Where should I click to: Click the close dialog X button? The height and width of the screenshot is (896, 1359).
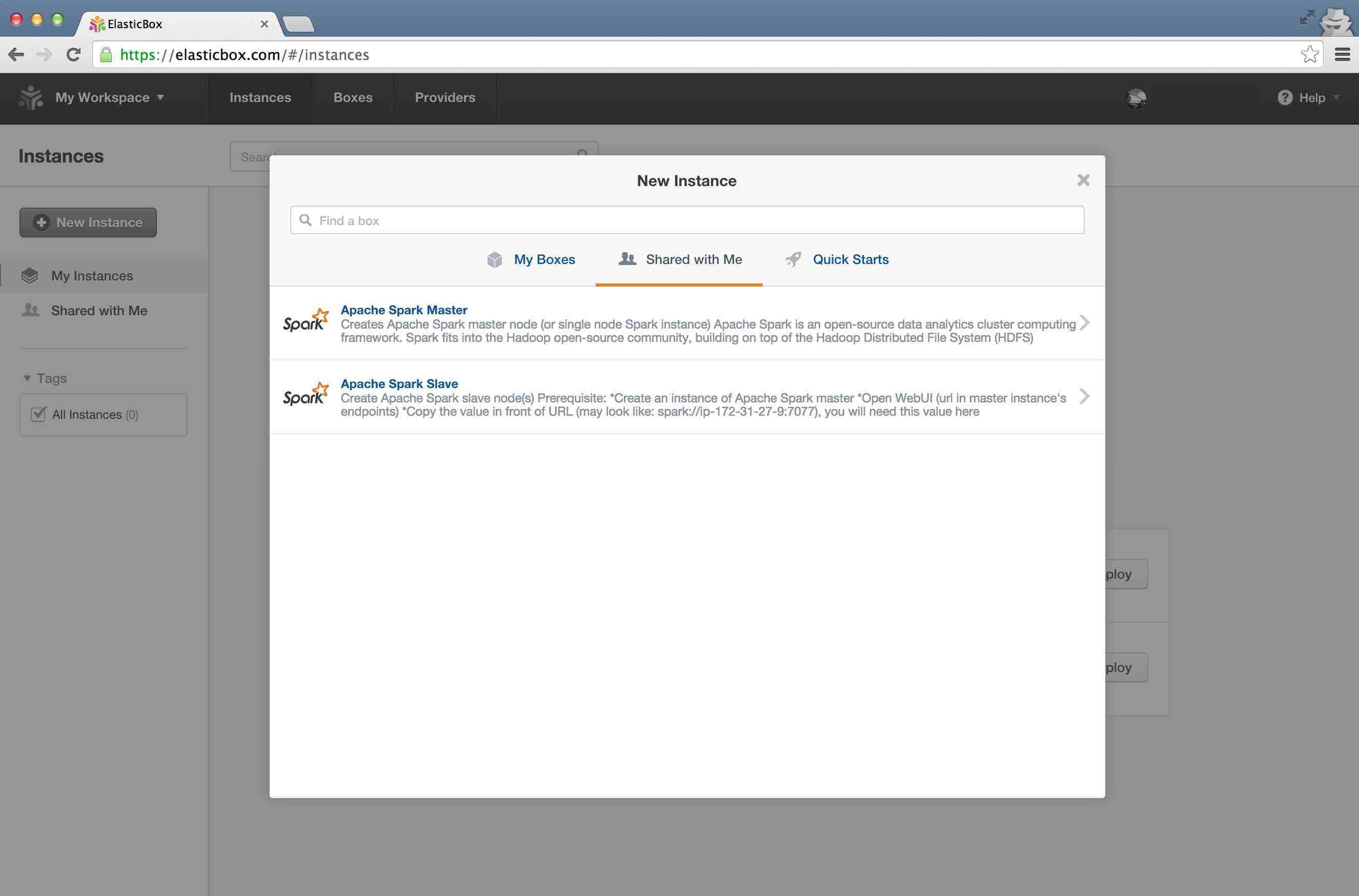[1082, 180]
